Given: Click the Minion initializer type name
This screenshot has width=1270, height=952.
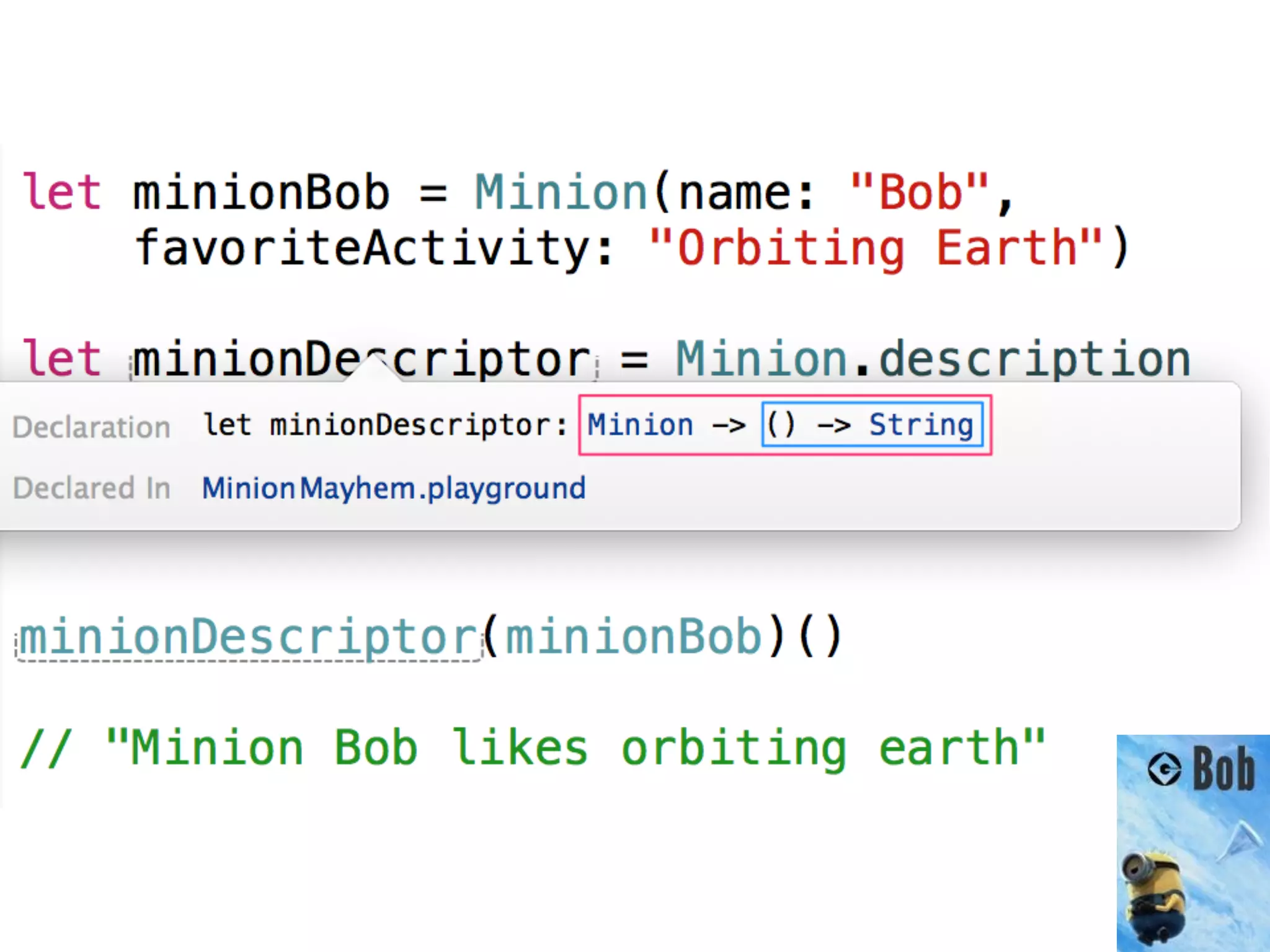Looking at the screenshot, I should point(561,192).
